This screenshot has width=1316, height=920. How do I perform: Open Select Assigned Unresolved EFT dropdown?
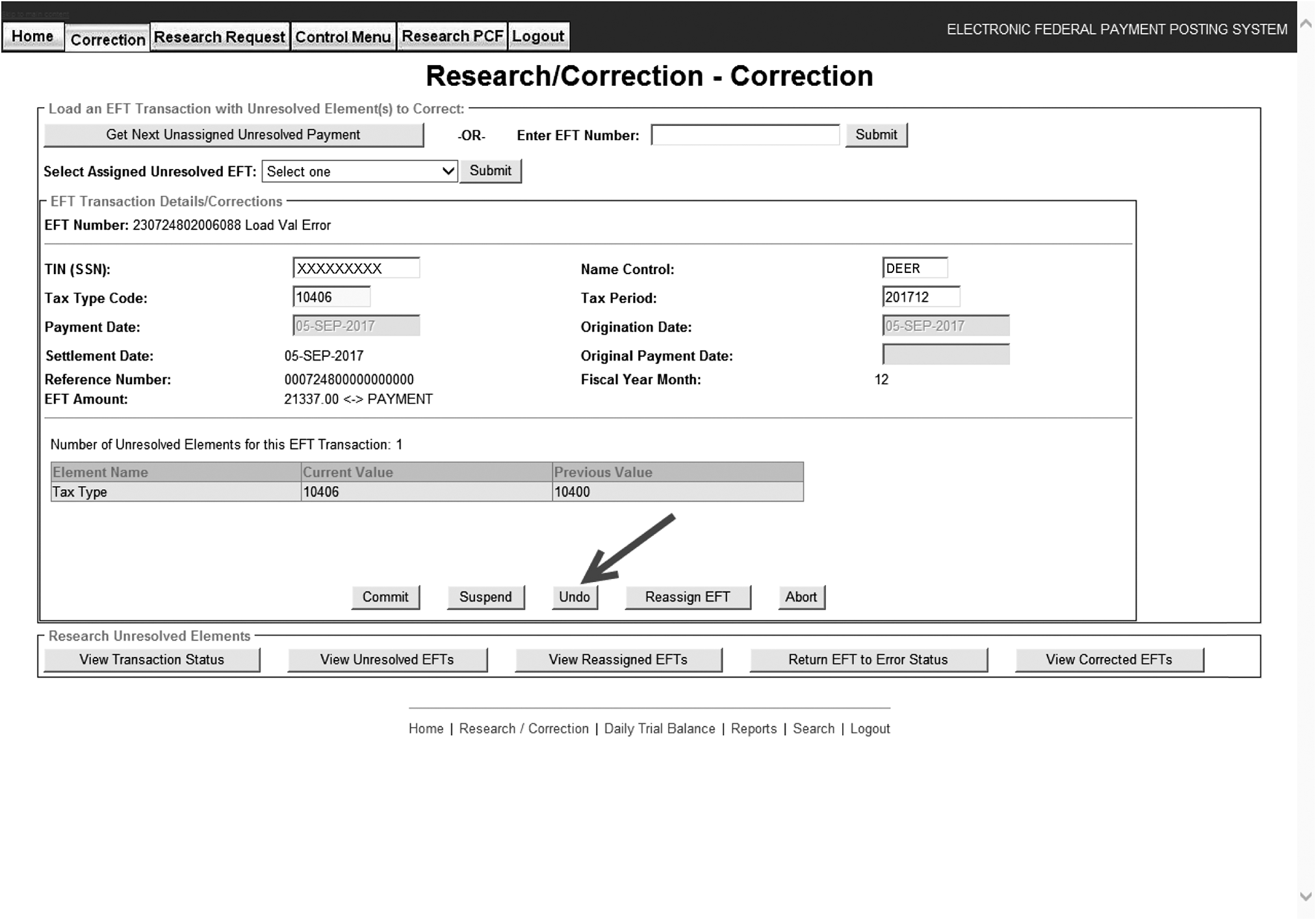[x=359, y=172]
